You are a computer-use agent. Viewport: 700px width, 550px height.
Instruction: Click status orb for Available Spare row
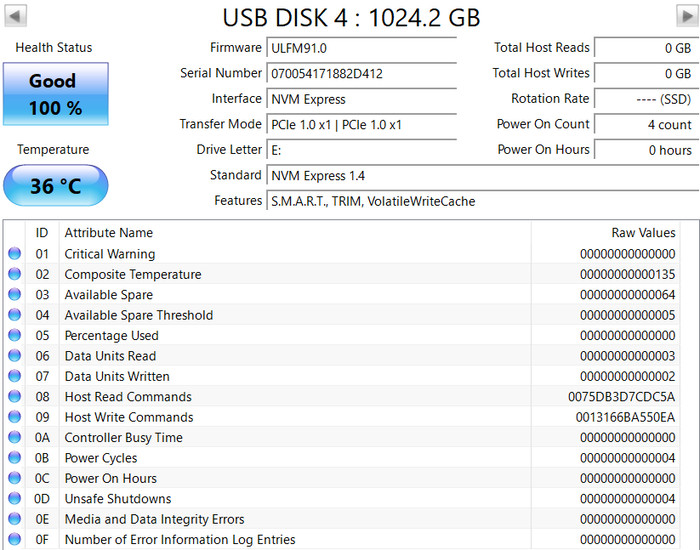(14, 294)
